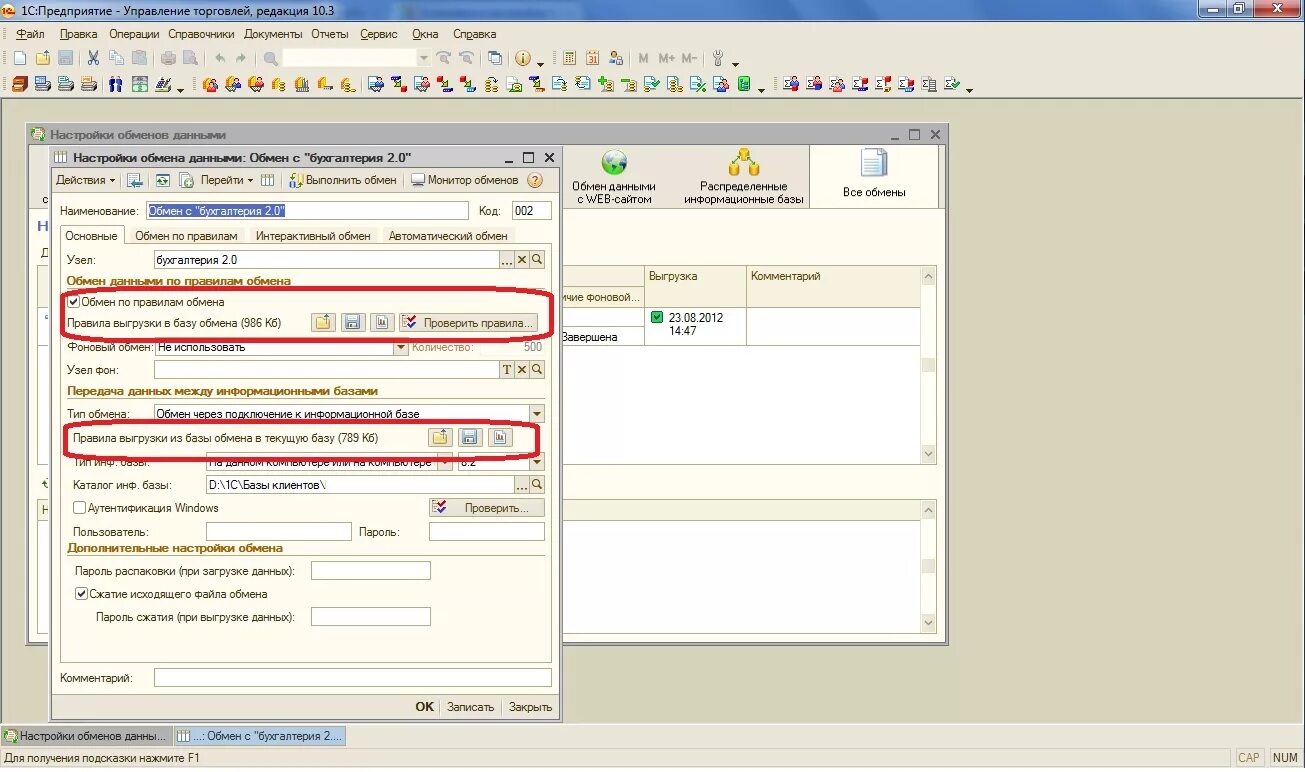Click the clear X button in Узел фон field
Image resolution: width=1305 pixels, height=772 pixels.
pyautogui.click(x=522, y=370)
